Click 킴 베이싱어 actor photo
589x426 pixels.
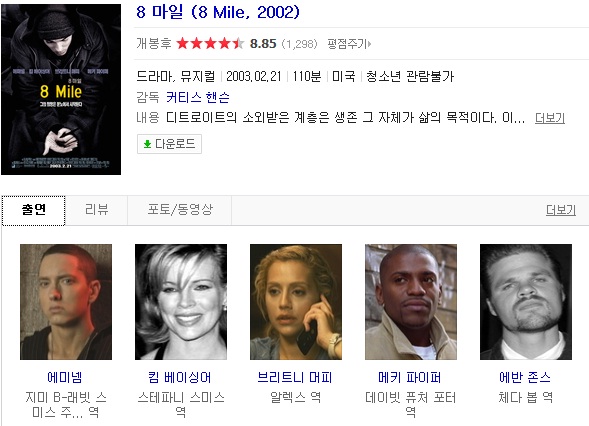coord(181,302)
